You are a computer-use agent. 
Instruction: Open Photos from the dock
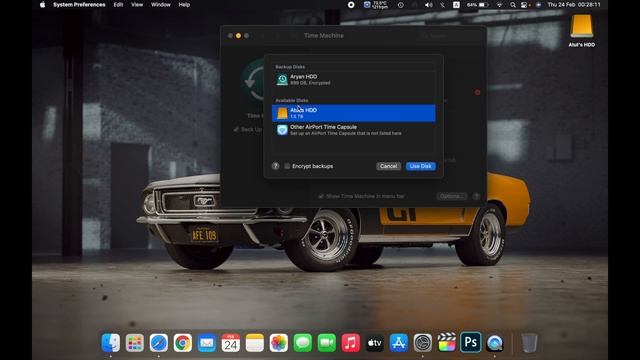[279, 343]
